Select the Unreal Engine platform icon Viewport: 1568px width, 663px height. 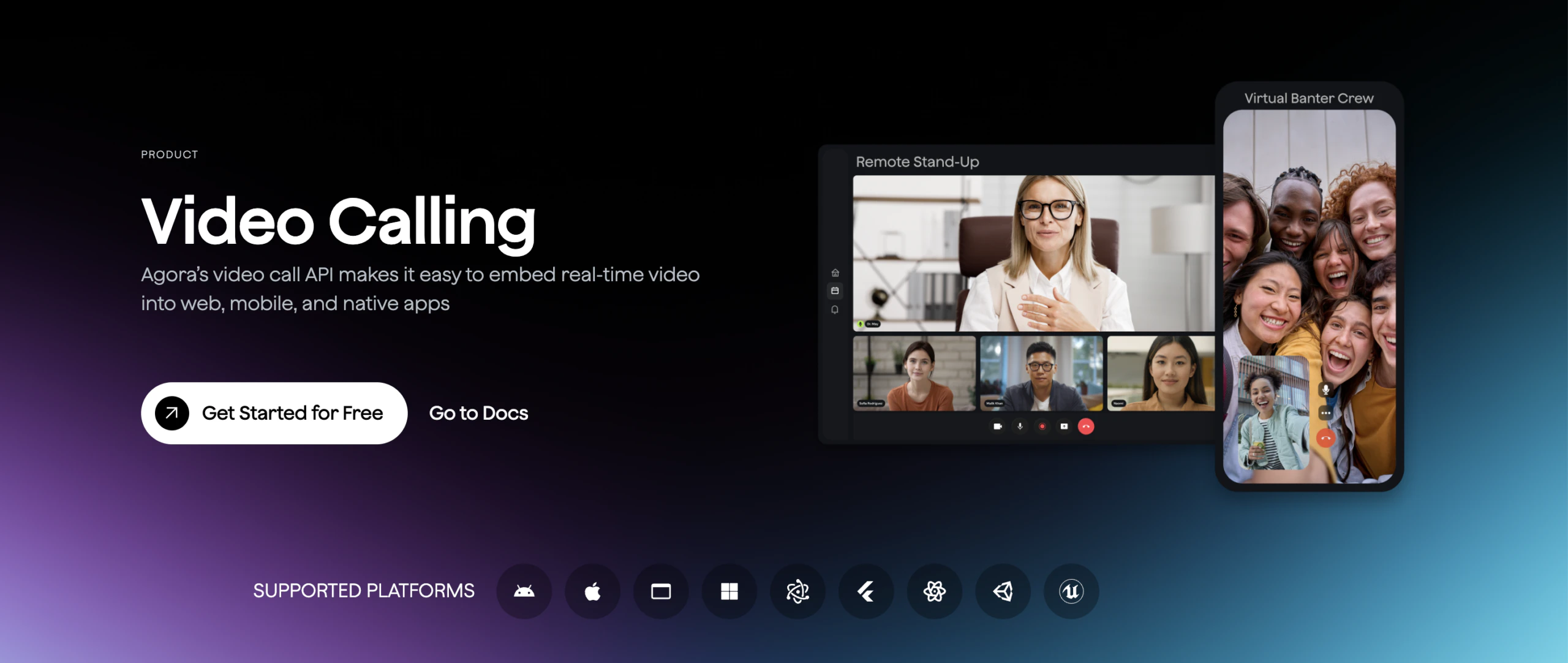pos(1071,591)
